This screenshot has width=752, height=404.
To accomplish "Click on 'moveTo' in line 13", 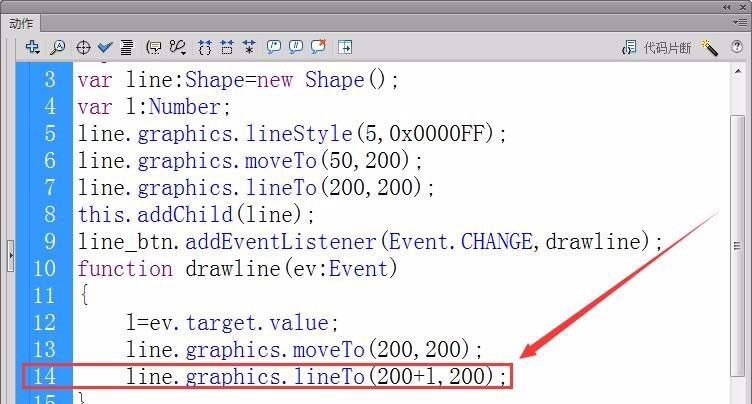I will [329, 349].
